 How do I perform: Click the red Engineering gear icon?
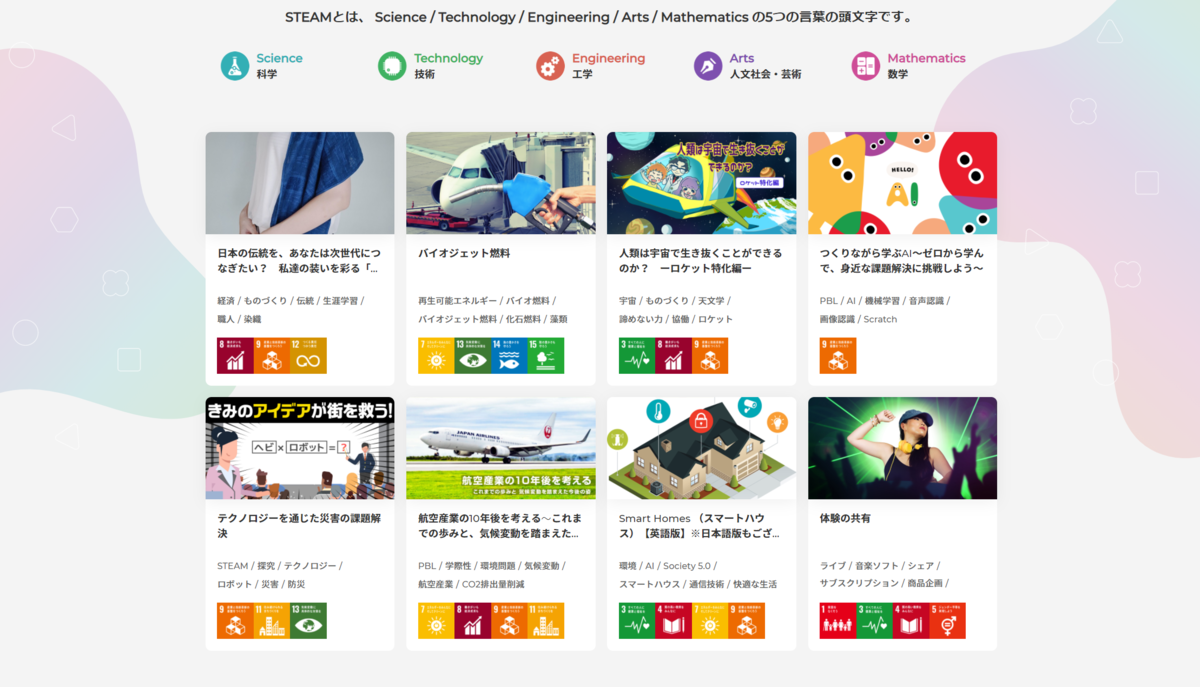click(550, 66)
